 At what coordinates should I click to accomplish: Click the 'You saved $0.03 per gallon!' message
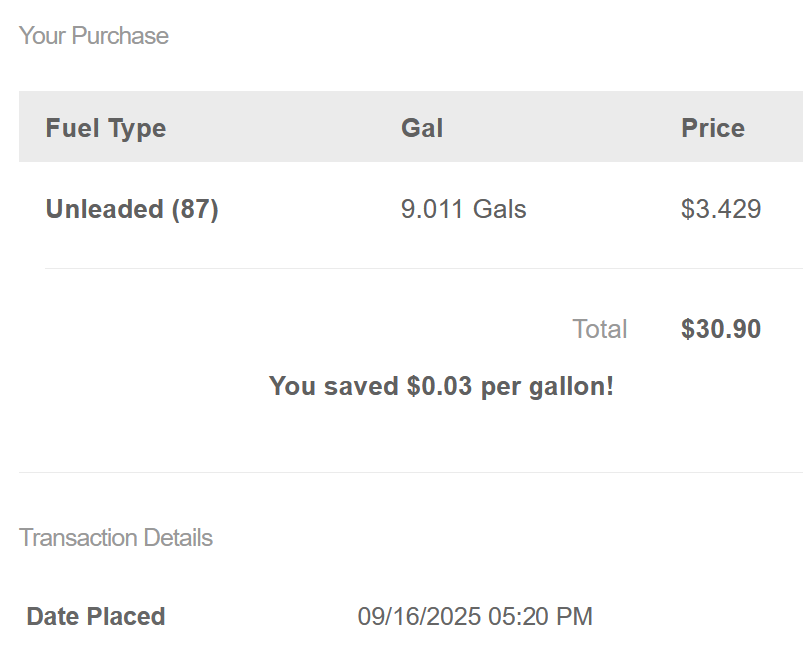[x=441, y=386]
